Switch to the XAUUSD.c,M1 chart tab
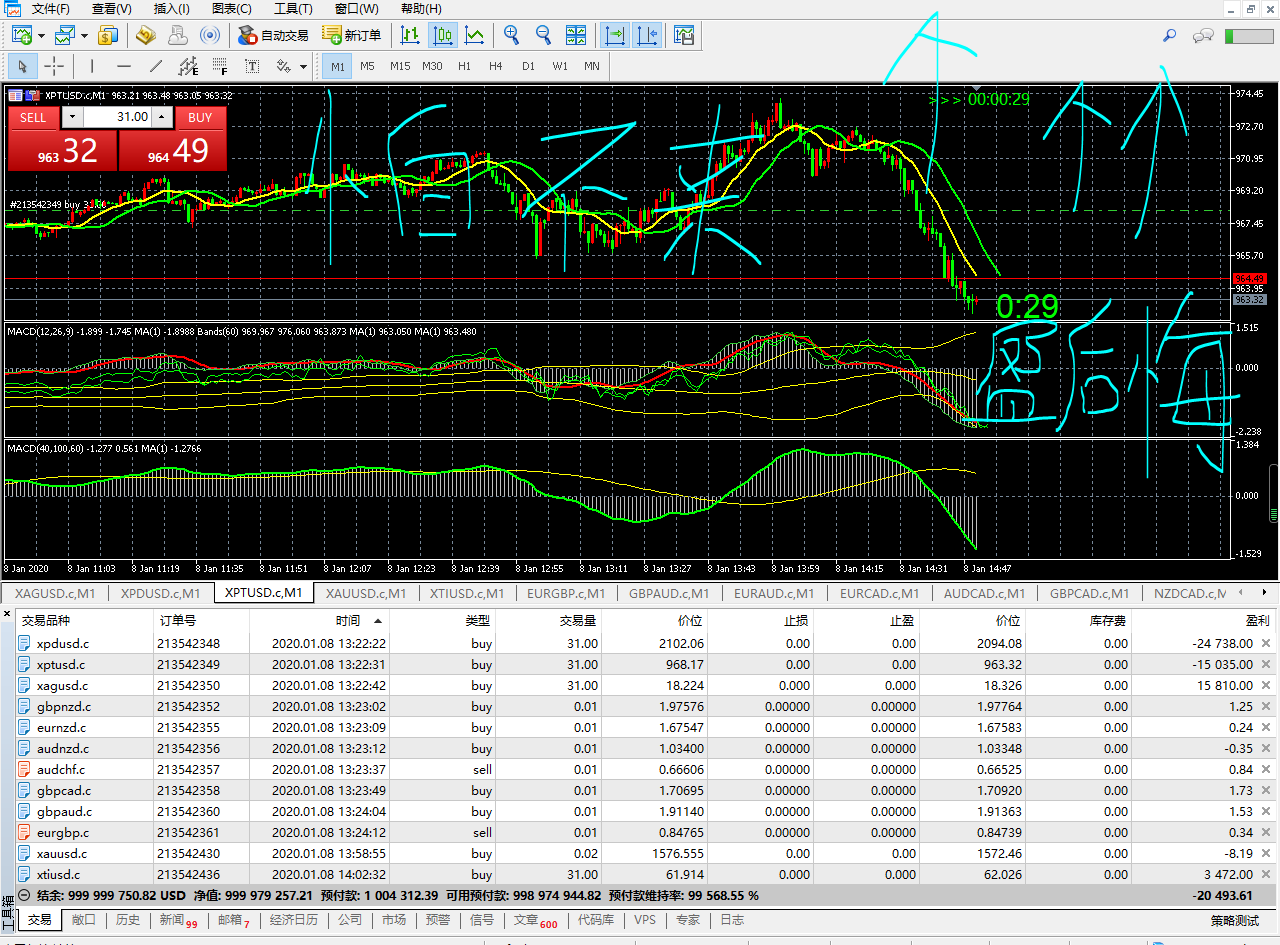Viewport: 1280px width, 945px height. coord(365,593)
